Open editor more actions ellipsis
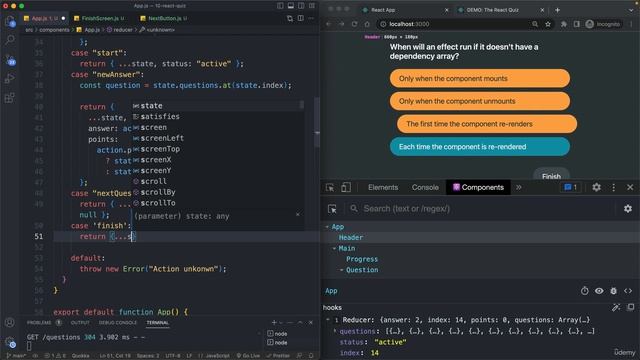This screenshot has height=360, width=640. pos(311,18)
